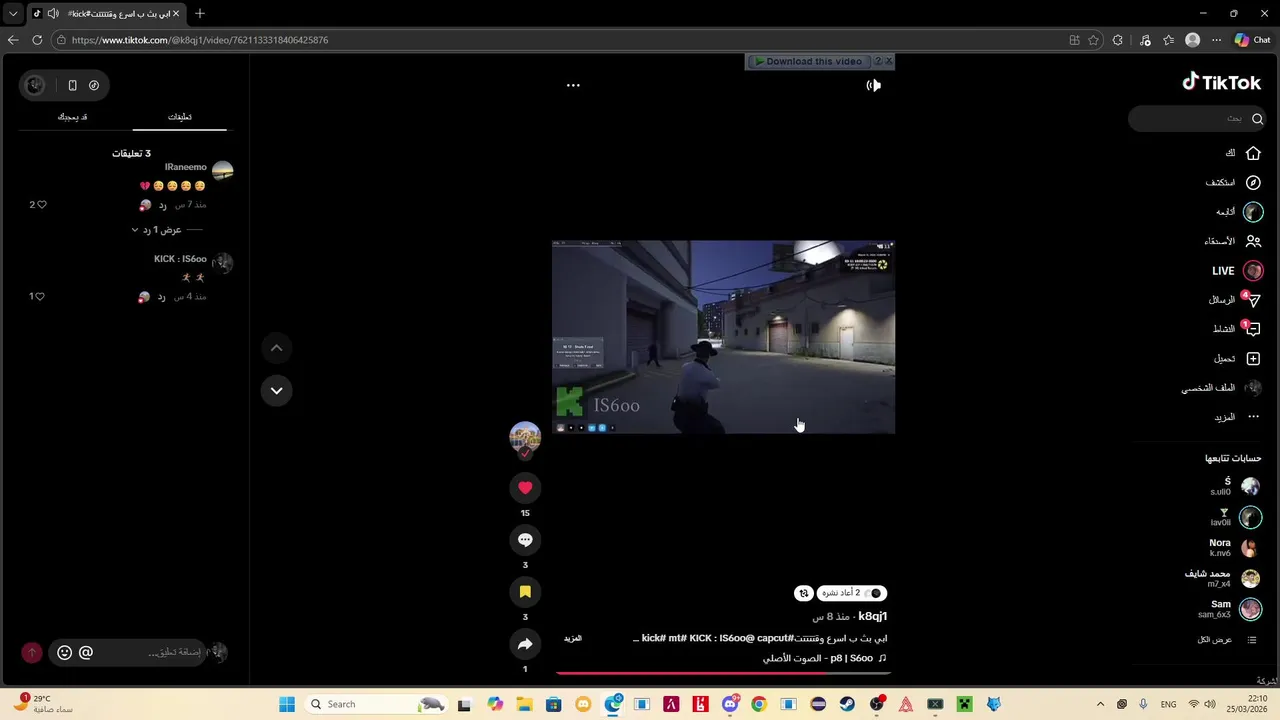The image size is (1280, 720).
Task: Reply to the KICK : IS6oo comment
Action: coord(161,297)
